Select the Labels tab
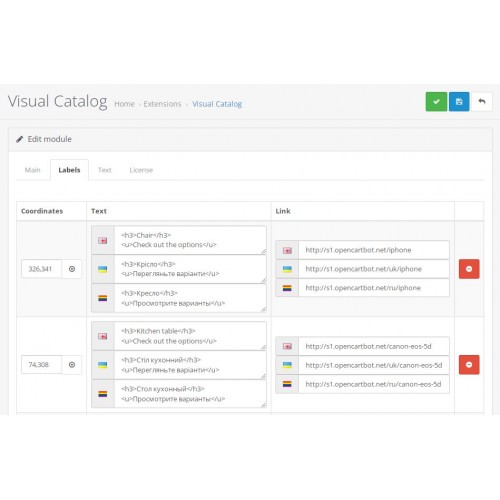The image size is (500, 500). pos(69,170)
